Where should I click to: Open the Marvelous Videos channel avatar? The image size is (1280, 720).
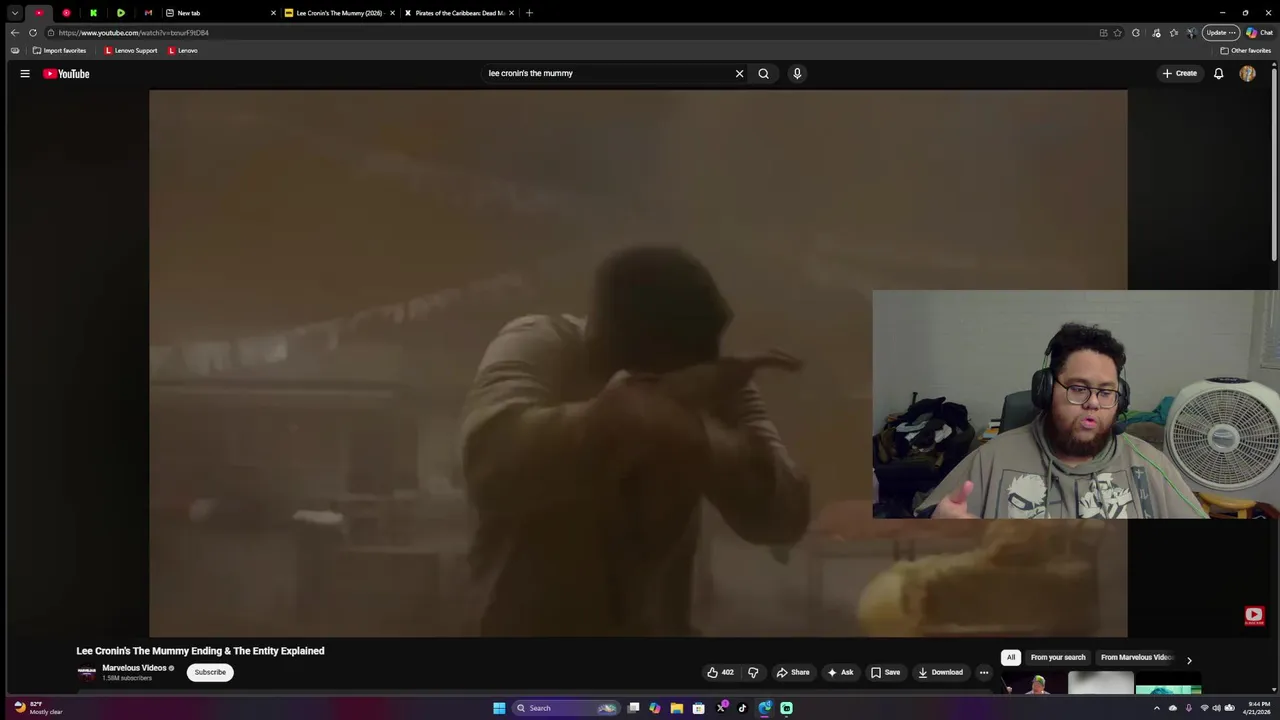[x=87, y=672]
